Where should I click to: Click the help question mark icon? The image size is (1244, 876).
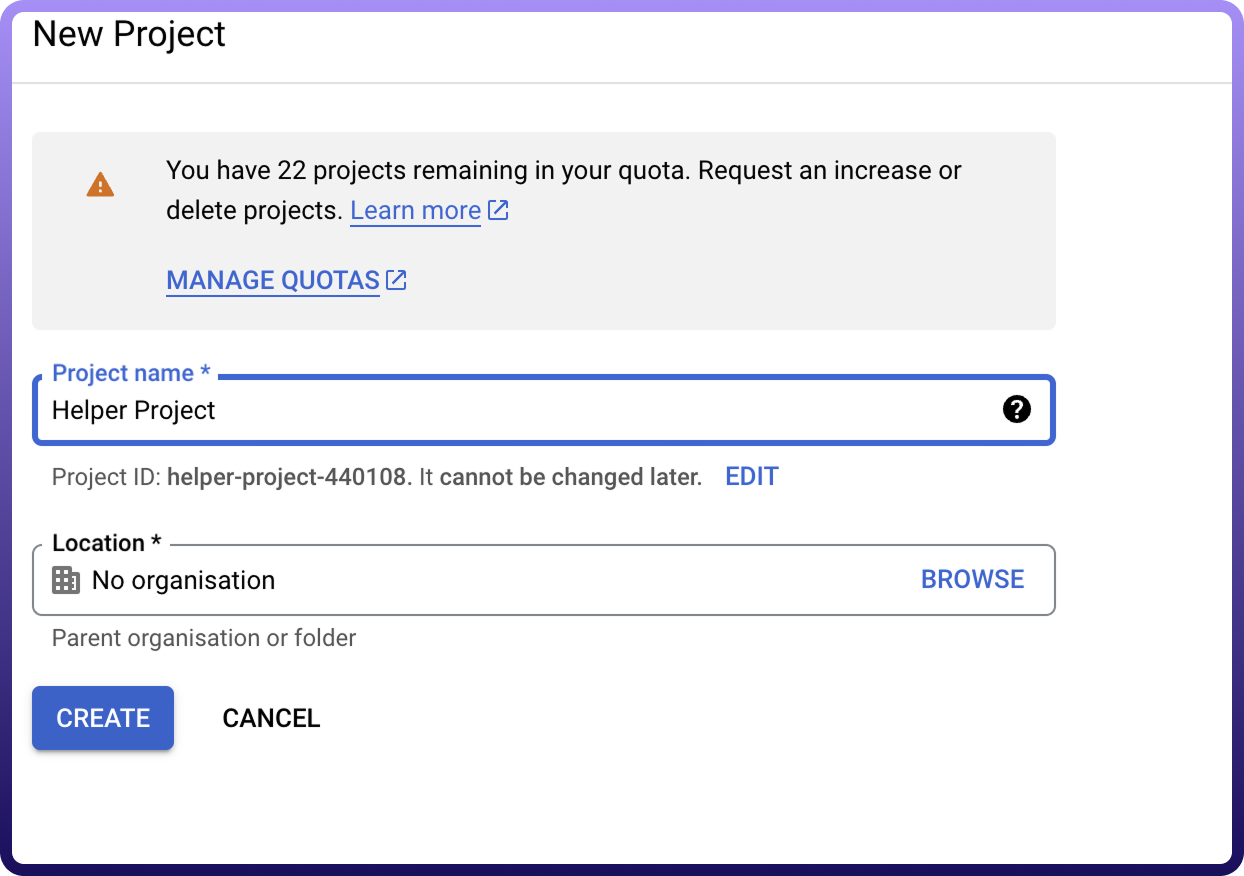[1016, 409]
